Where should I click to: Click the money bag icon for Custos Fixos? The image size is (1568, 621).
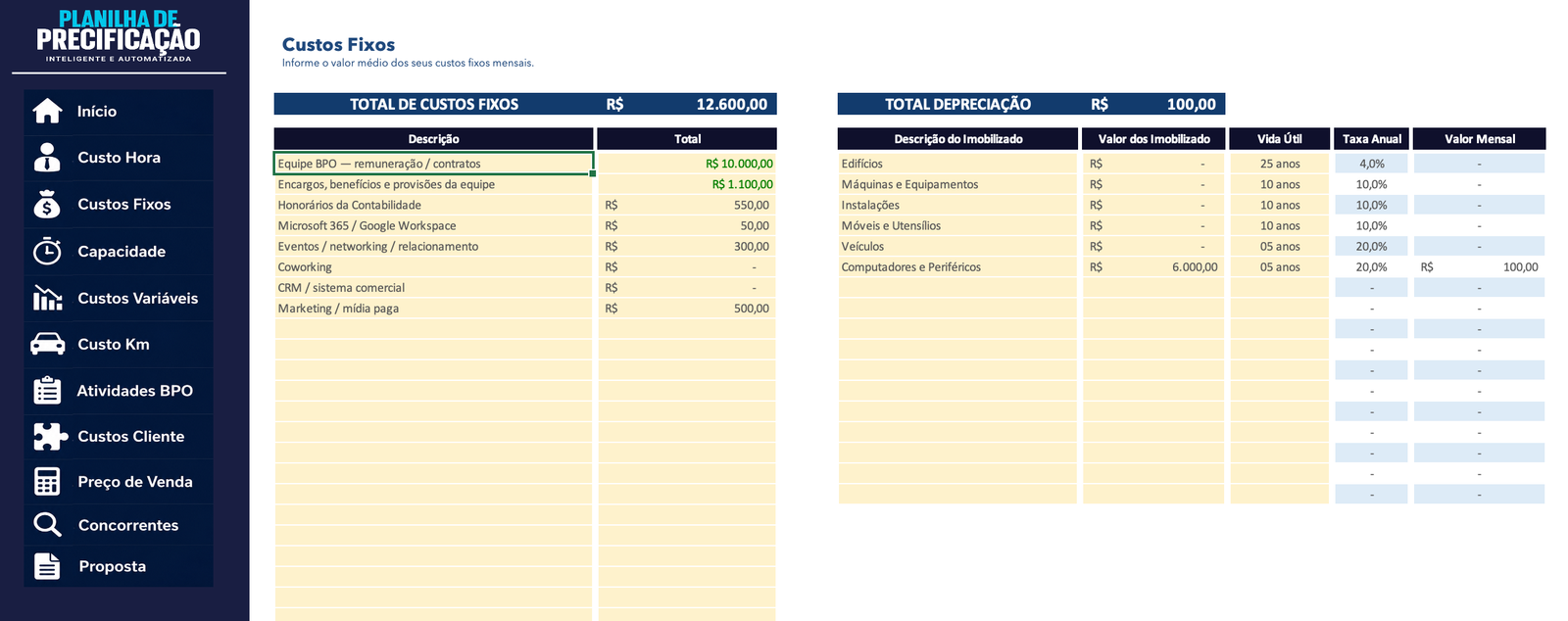47,204
